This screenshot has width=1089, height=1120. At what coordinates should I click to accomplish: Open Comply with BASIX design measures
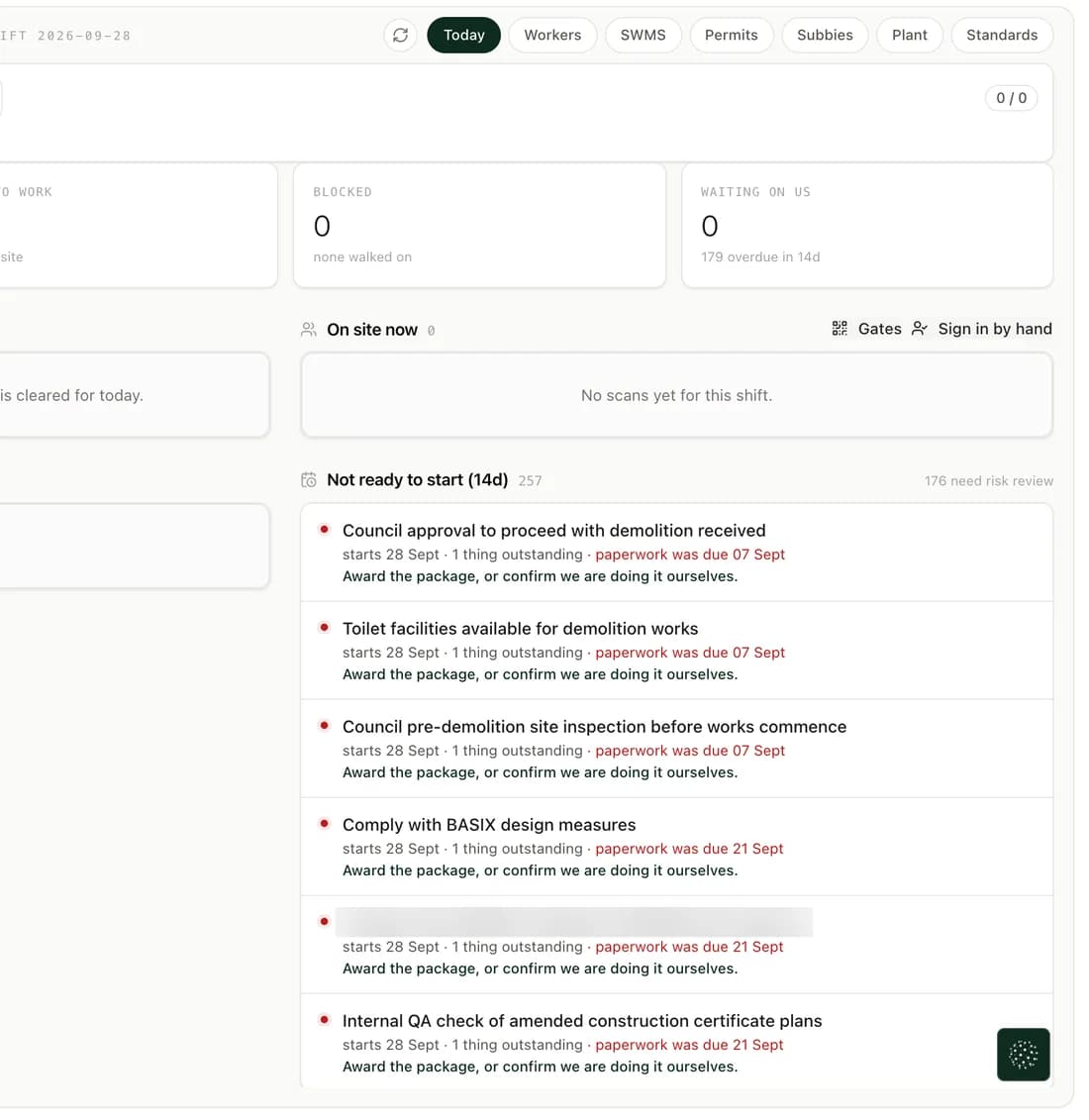[x=677, y=847]
